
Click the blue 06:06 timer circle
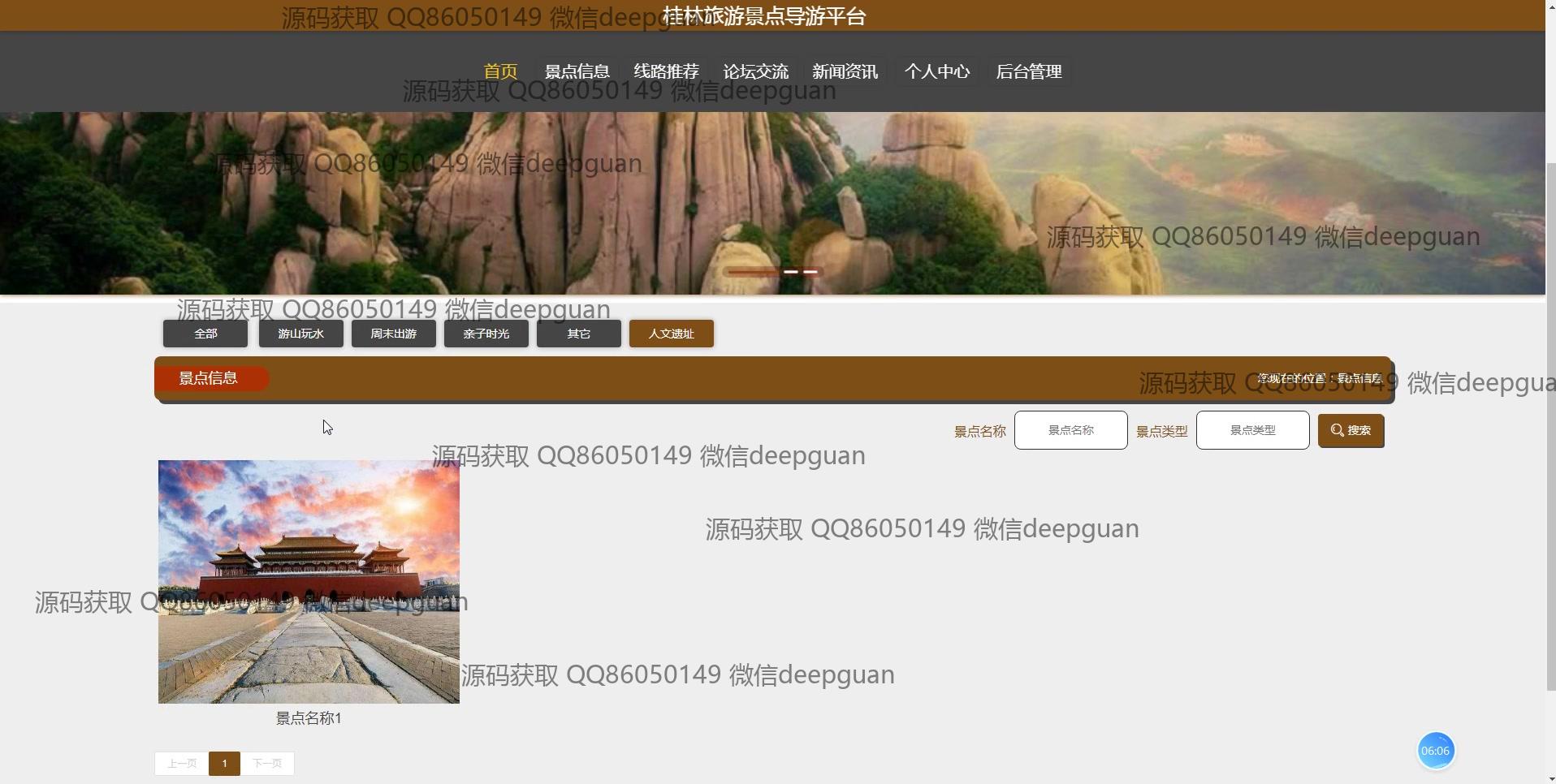tap(1435, 751)
